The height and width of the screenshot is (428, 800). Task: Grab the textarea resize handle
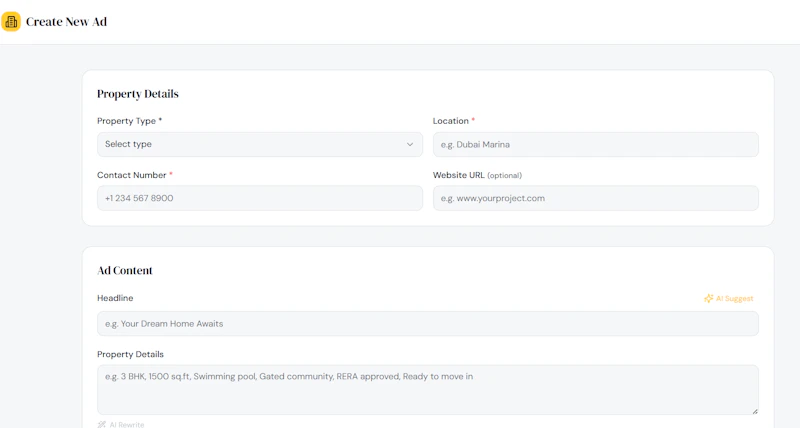pos(755,411)
